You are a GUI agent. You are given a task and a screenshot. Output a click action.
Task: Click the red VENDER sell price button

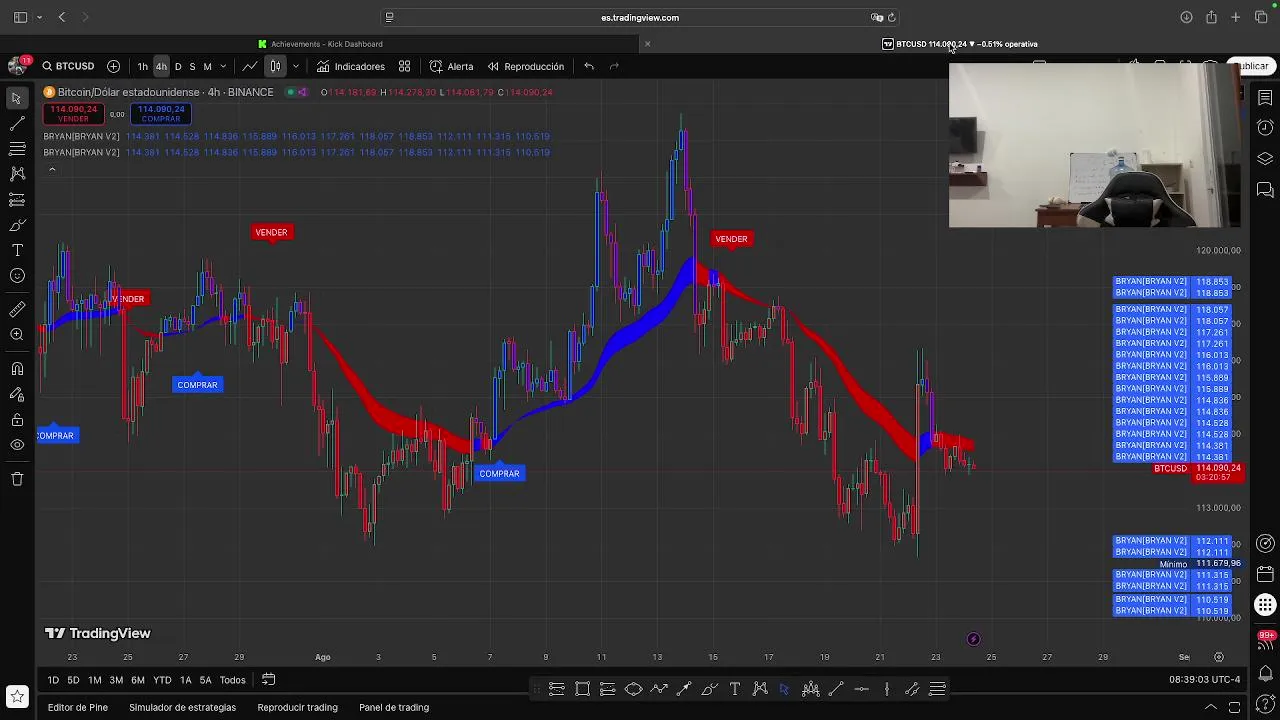[73, 113]
